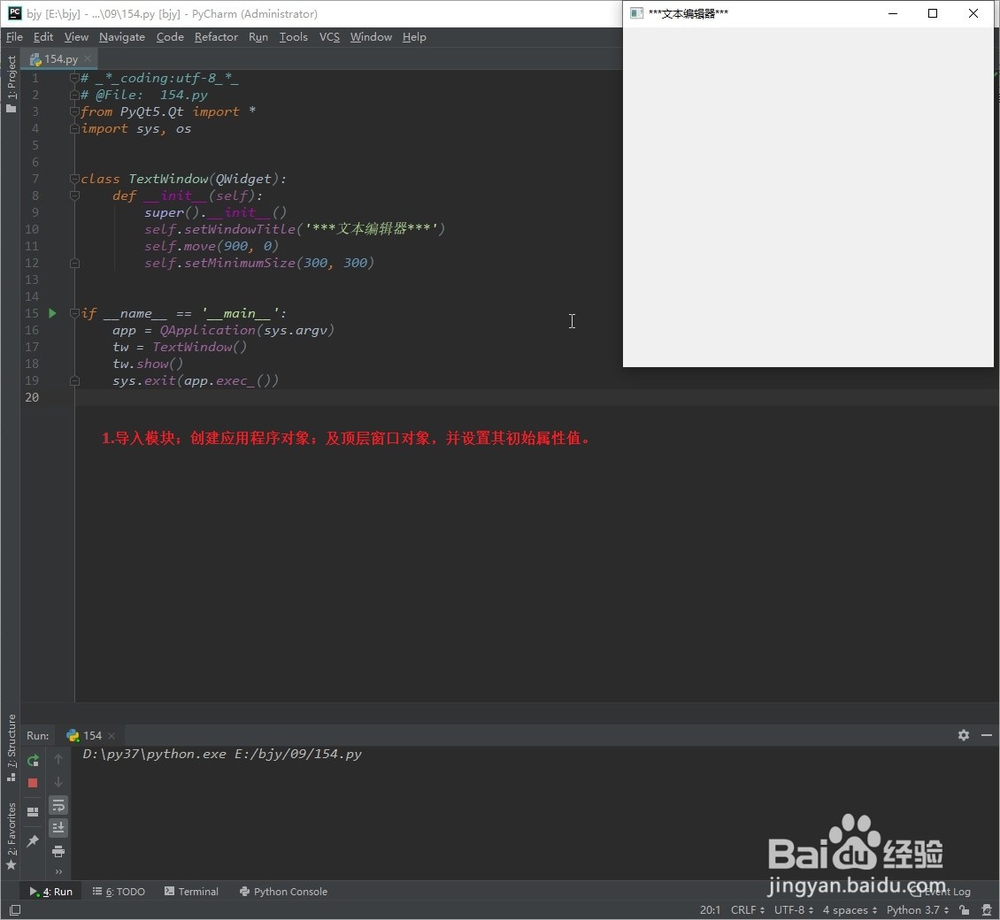
Task: Close the 文本编辑器 window
Action: pos(973,13)
